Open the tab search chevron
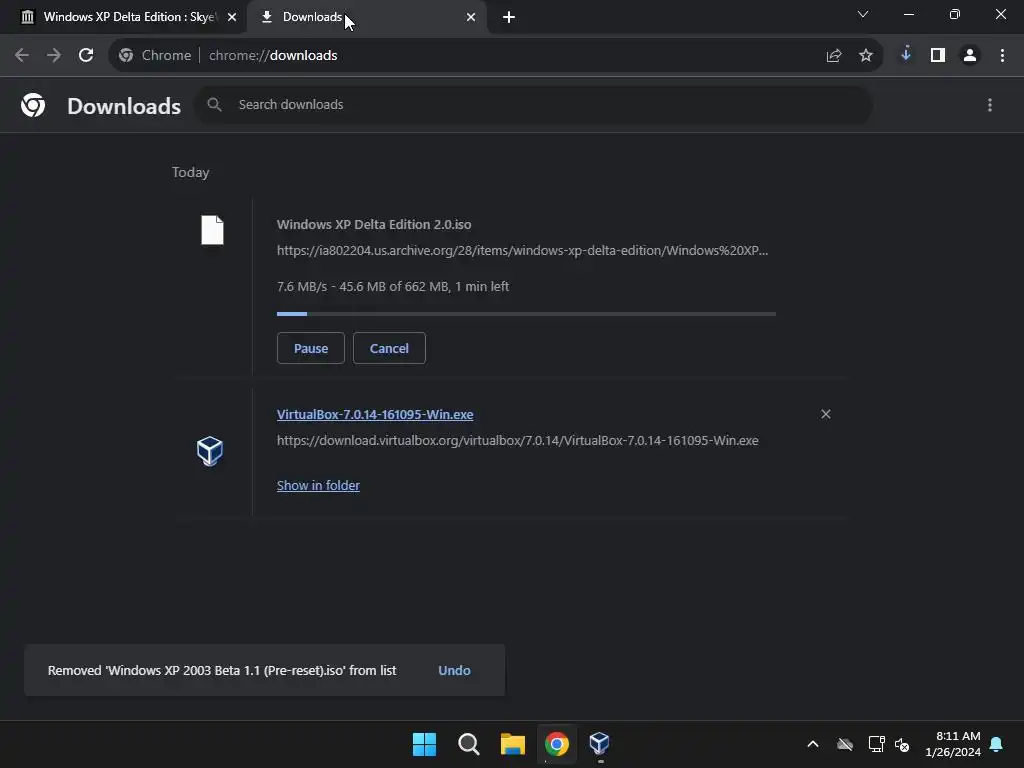 (x=863, y=14)
